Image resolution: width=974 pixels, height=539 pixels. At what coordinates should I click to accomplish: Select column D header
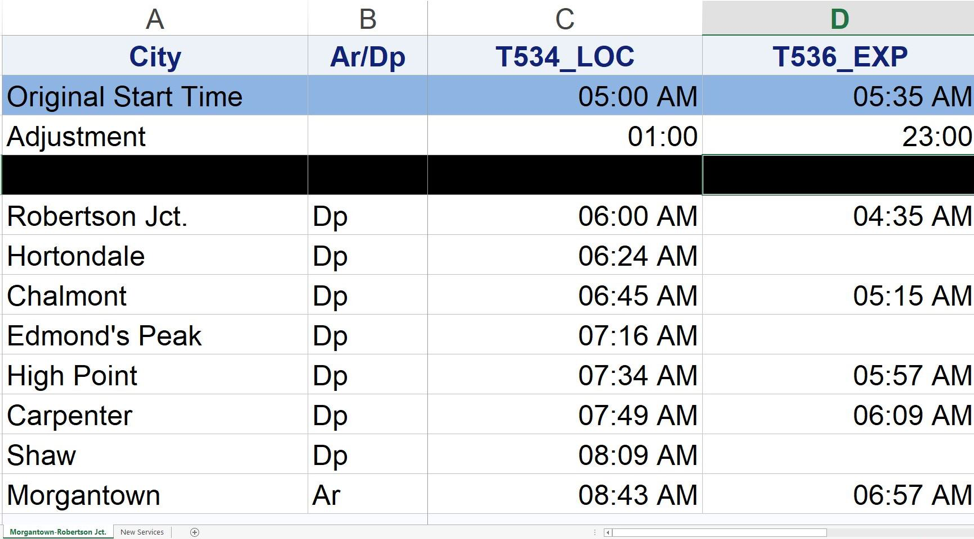[838, 18]
